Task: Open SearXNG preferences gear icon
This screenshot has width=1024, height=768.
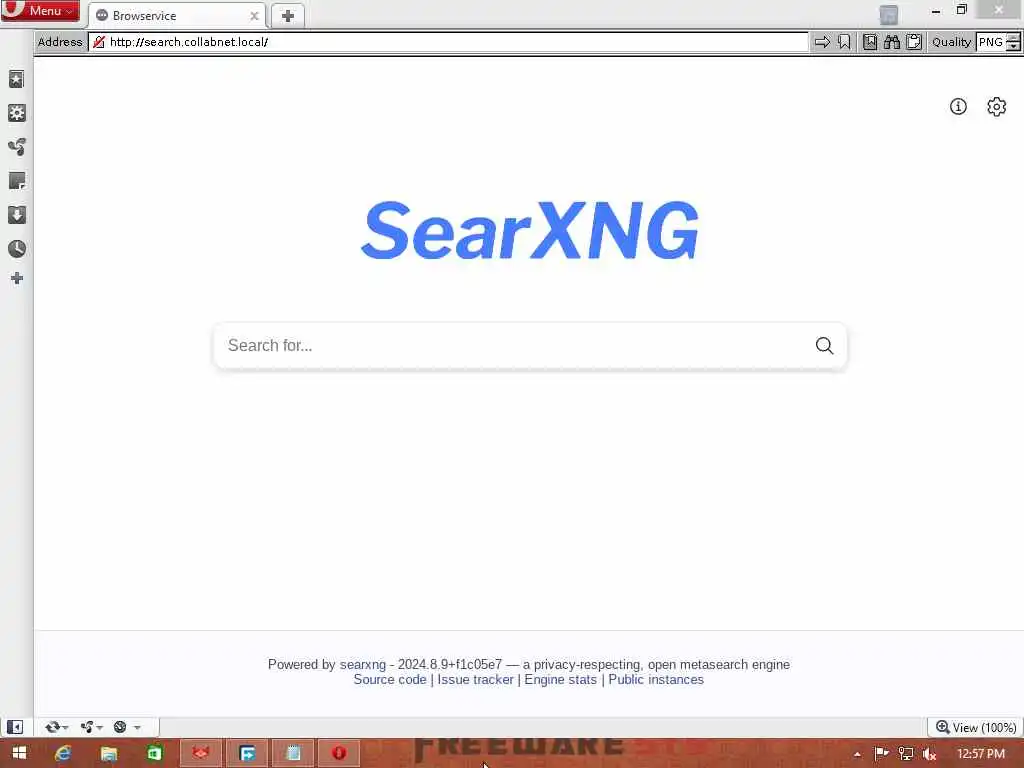Action: (997, 106)
